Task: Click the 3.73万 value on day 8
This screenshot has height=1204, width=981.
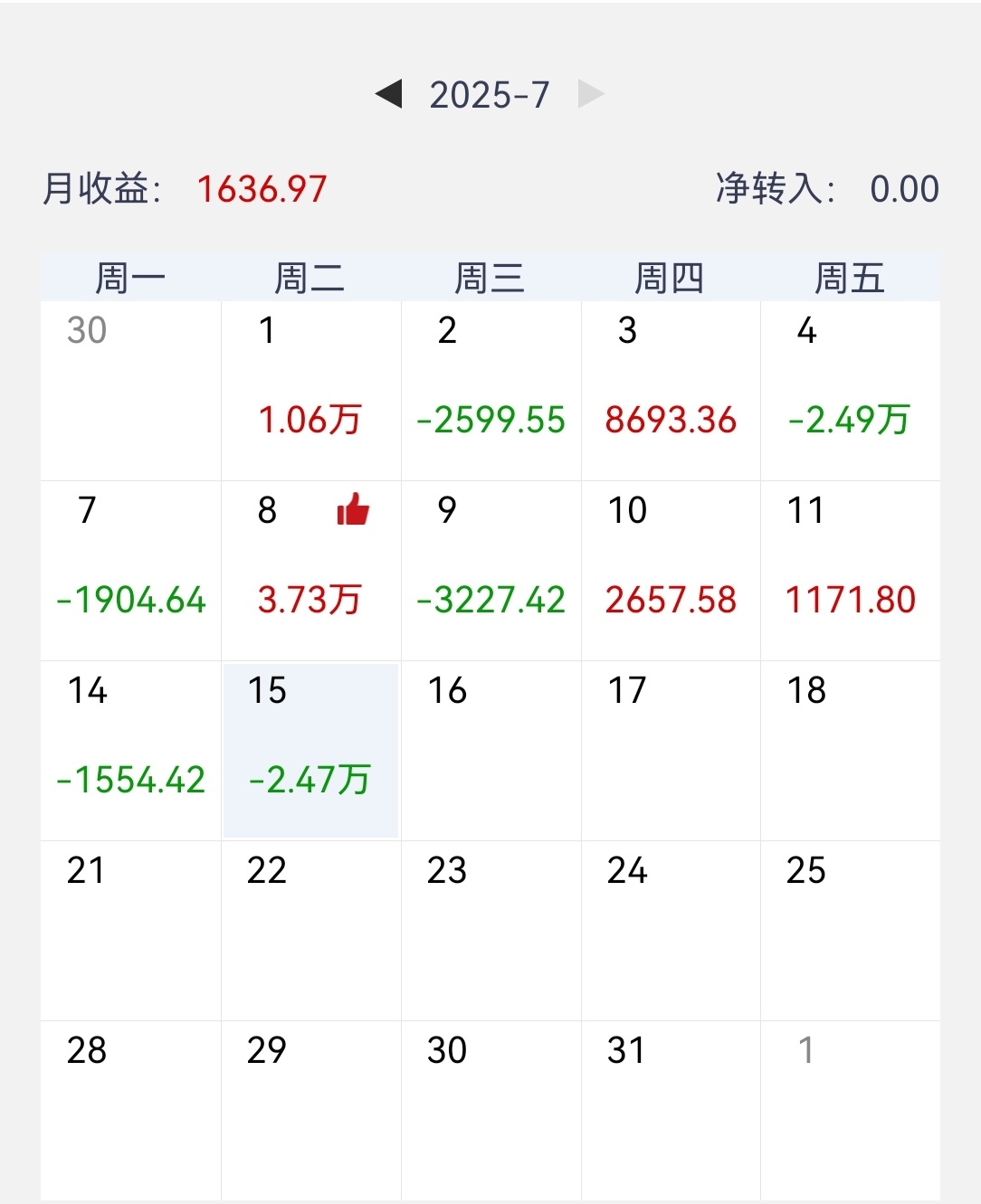Action: point(310,600)
